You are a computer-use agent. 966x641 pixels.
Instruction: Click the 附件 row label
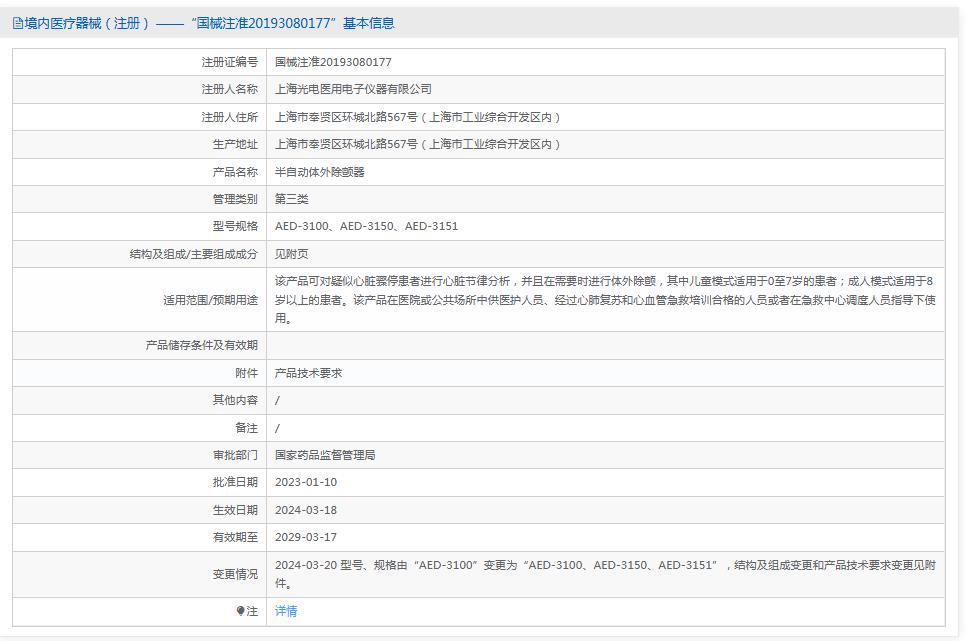pyautogui.click(x=246, y=373)
